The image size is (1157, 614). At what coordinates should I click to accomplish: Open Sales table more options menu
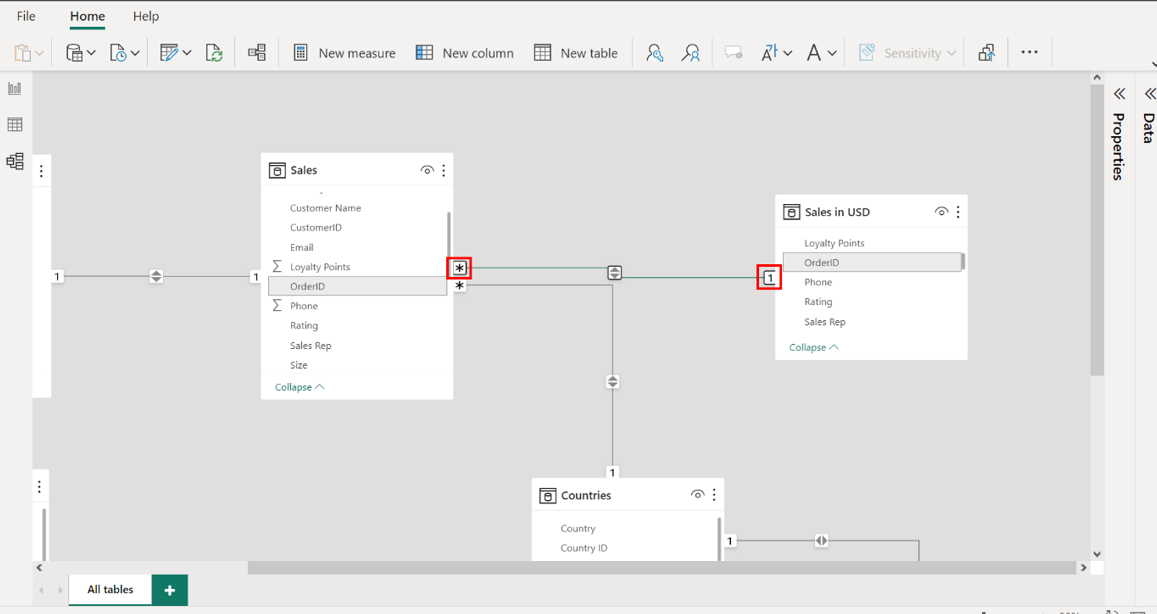point(444,171)
